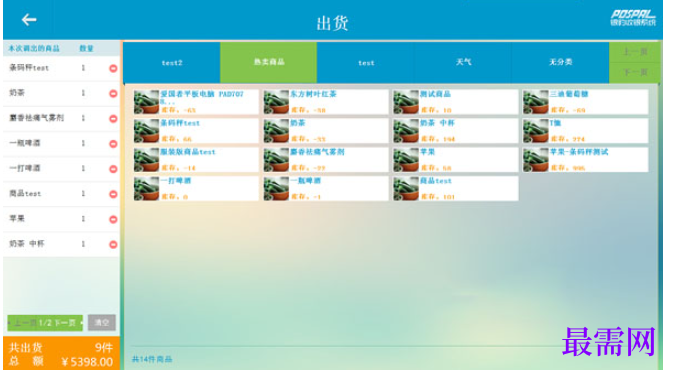This screenshot has height=373, width=674.
Task: Open the test2 category tab
Action: coord(172,62)
